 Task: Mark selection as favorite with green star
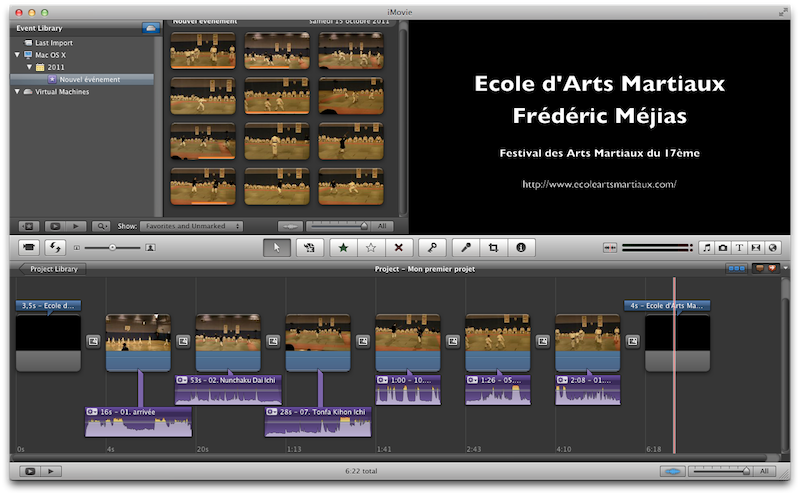(x=343, y=248)
